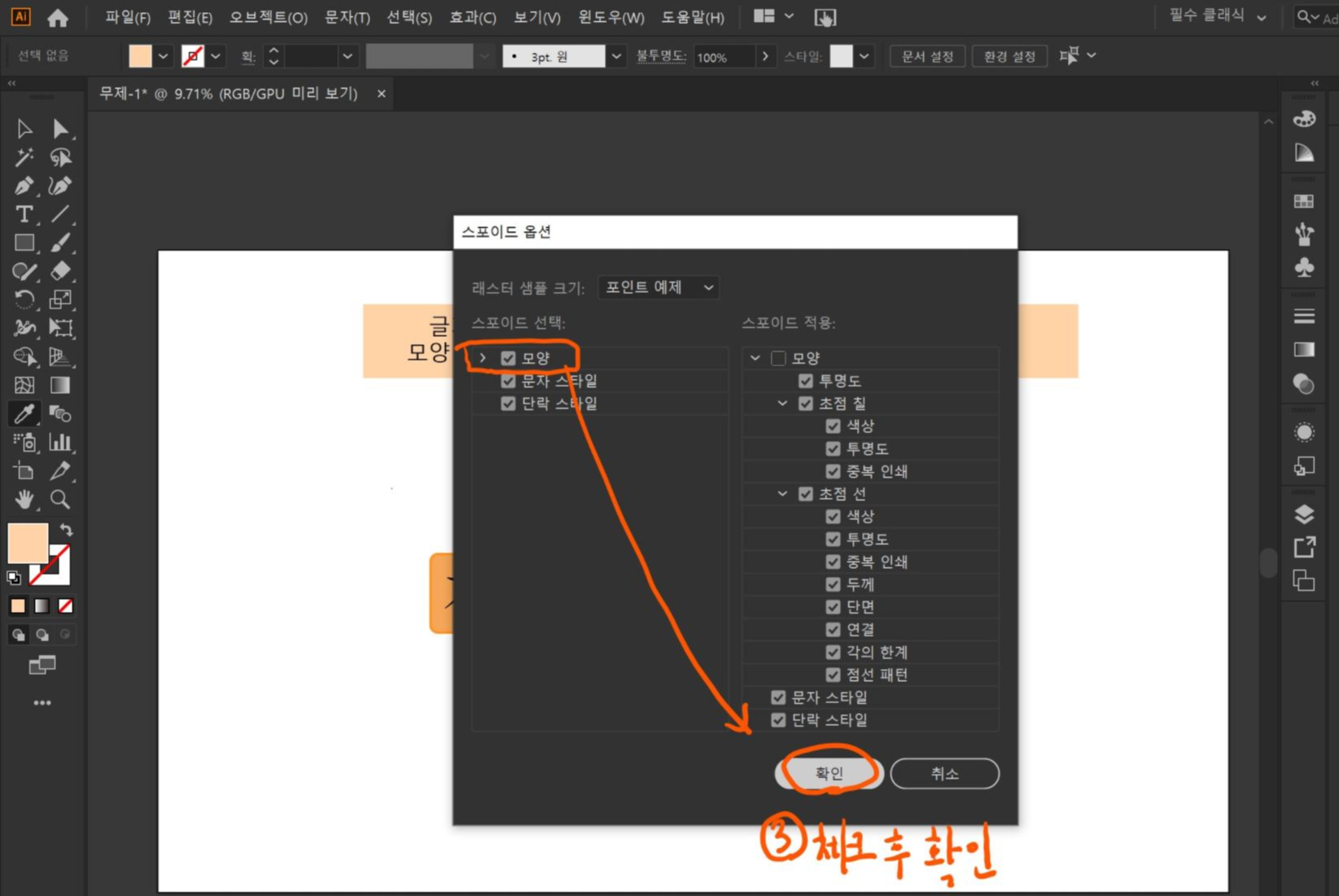
Task: Toggle 점선 패턴 checkbox
Action: click(833, 675)
